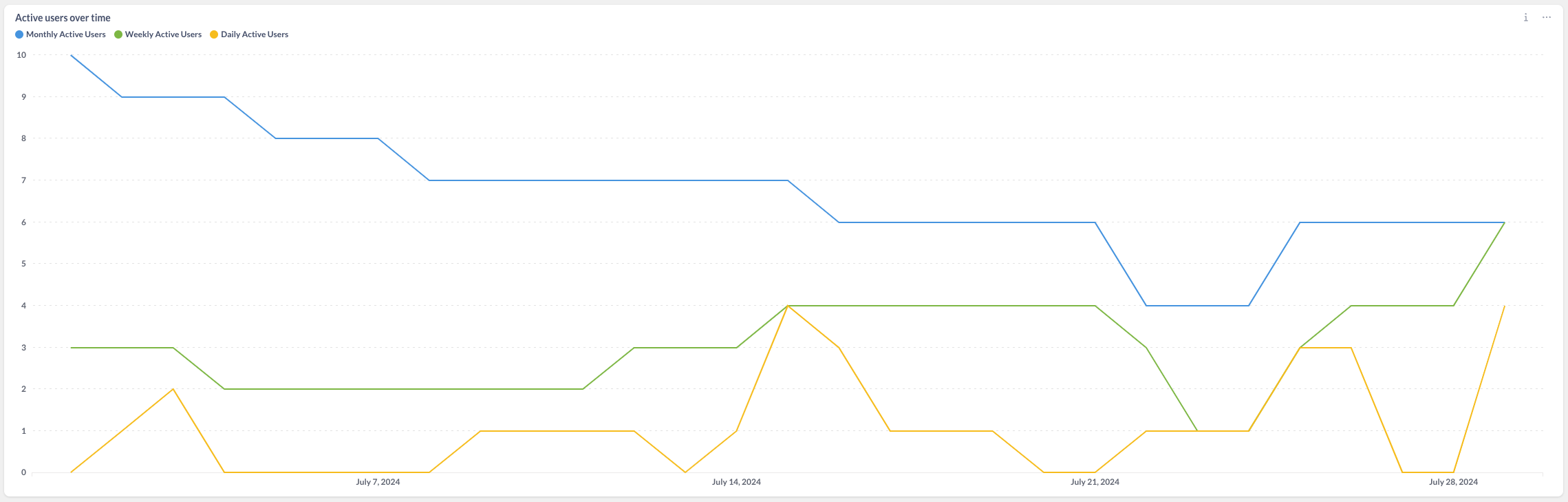Click the y-axis label 10

(x=21, y=55)
